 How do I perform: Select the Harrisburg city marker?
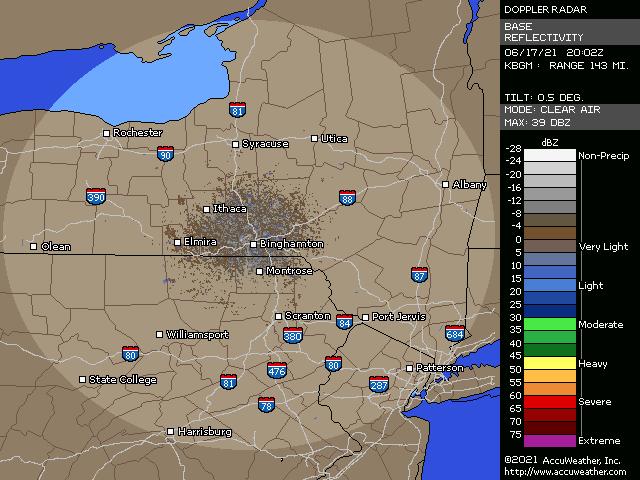tap(171, 432)
